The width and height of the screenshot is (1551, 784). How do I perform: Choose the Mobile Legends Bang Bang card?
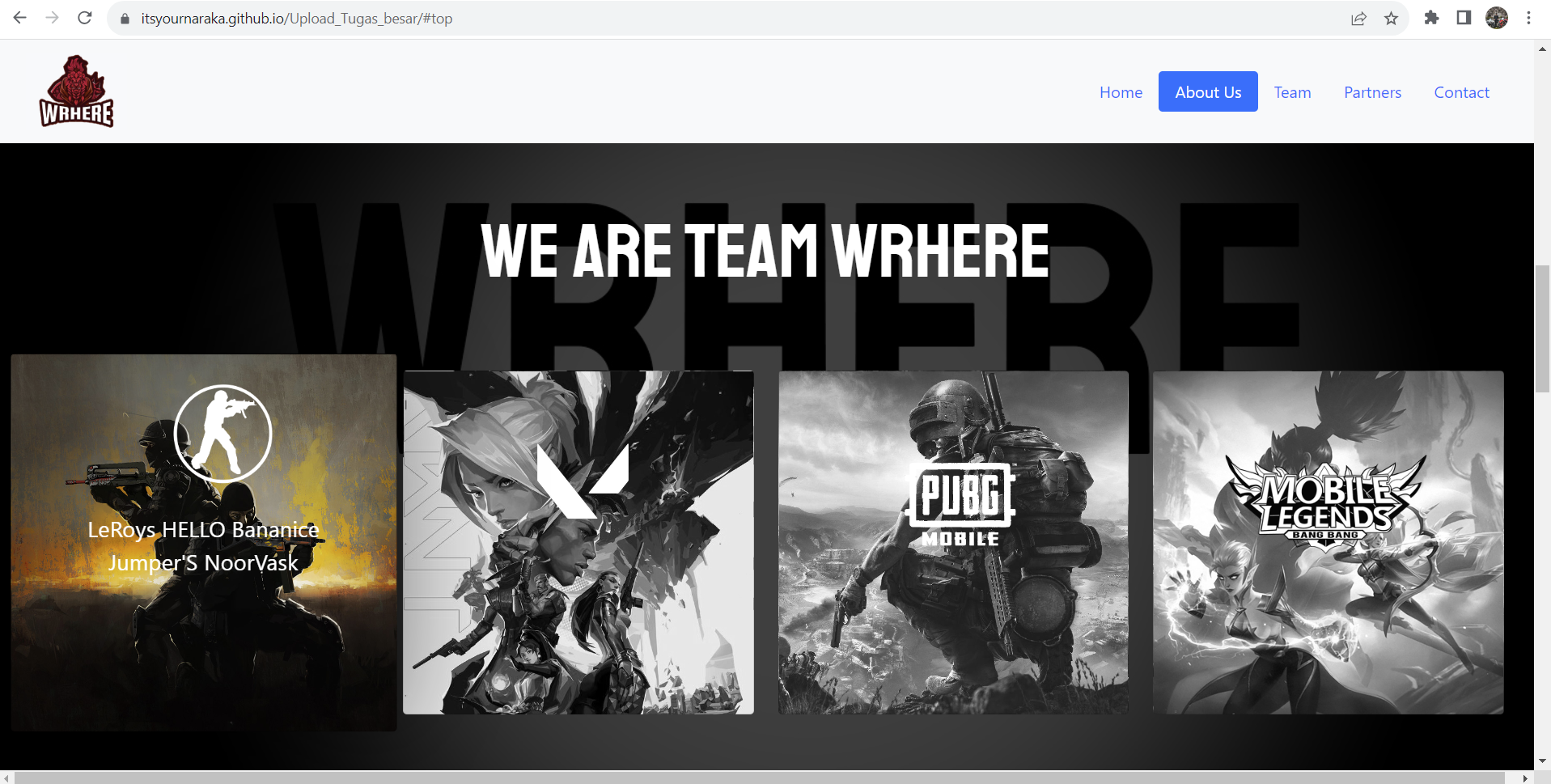[x=1329, y=543]
